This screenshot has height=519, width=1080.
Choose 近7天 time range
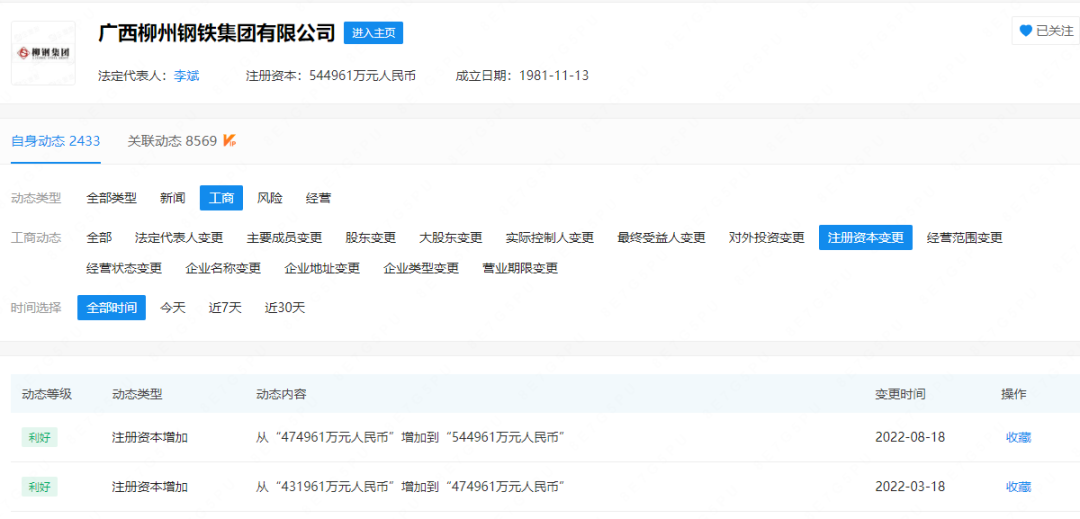[x=225, y=308]
